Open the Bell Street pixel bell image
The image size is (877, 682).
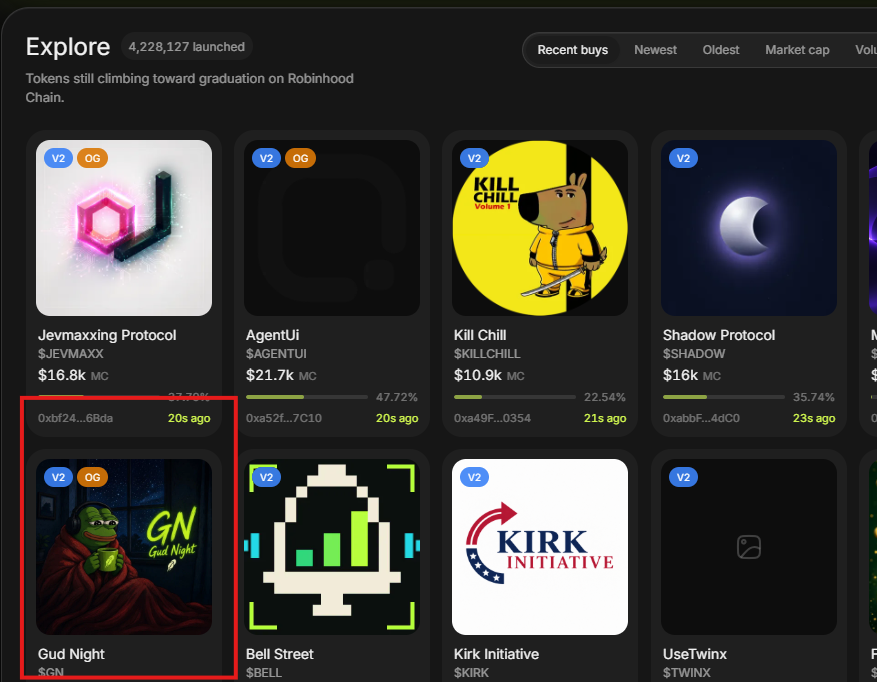point(332,547)
